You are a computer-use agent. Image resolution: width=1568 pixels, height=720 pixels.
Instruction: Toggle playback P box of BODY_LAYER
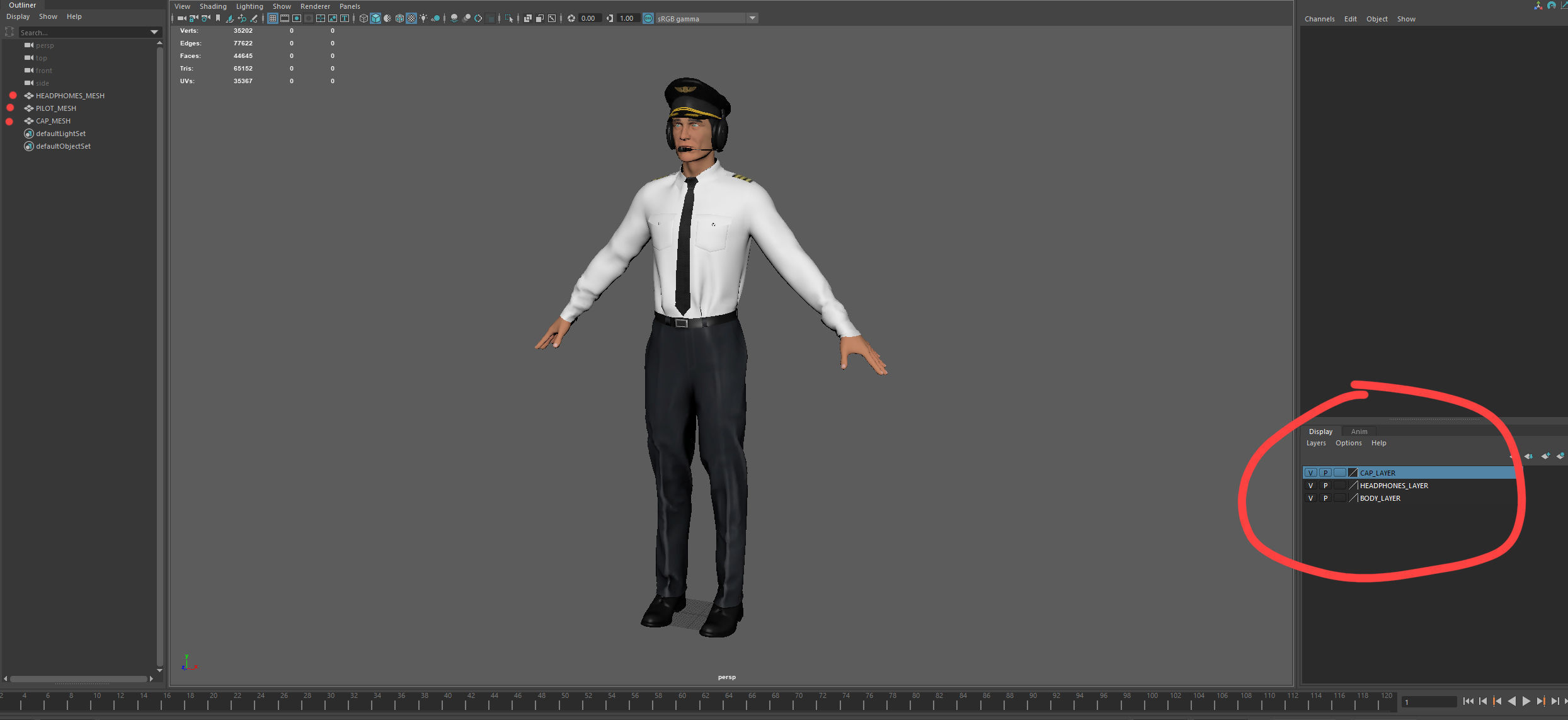tap(1325, 498)
